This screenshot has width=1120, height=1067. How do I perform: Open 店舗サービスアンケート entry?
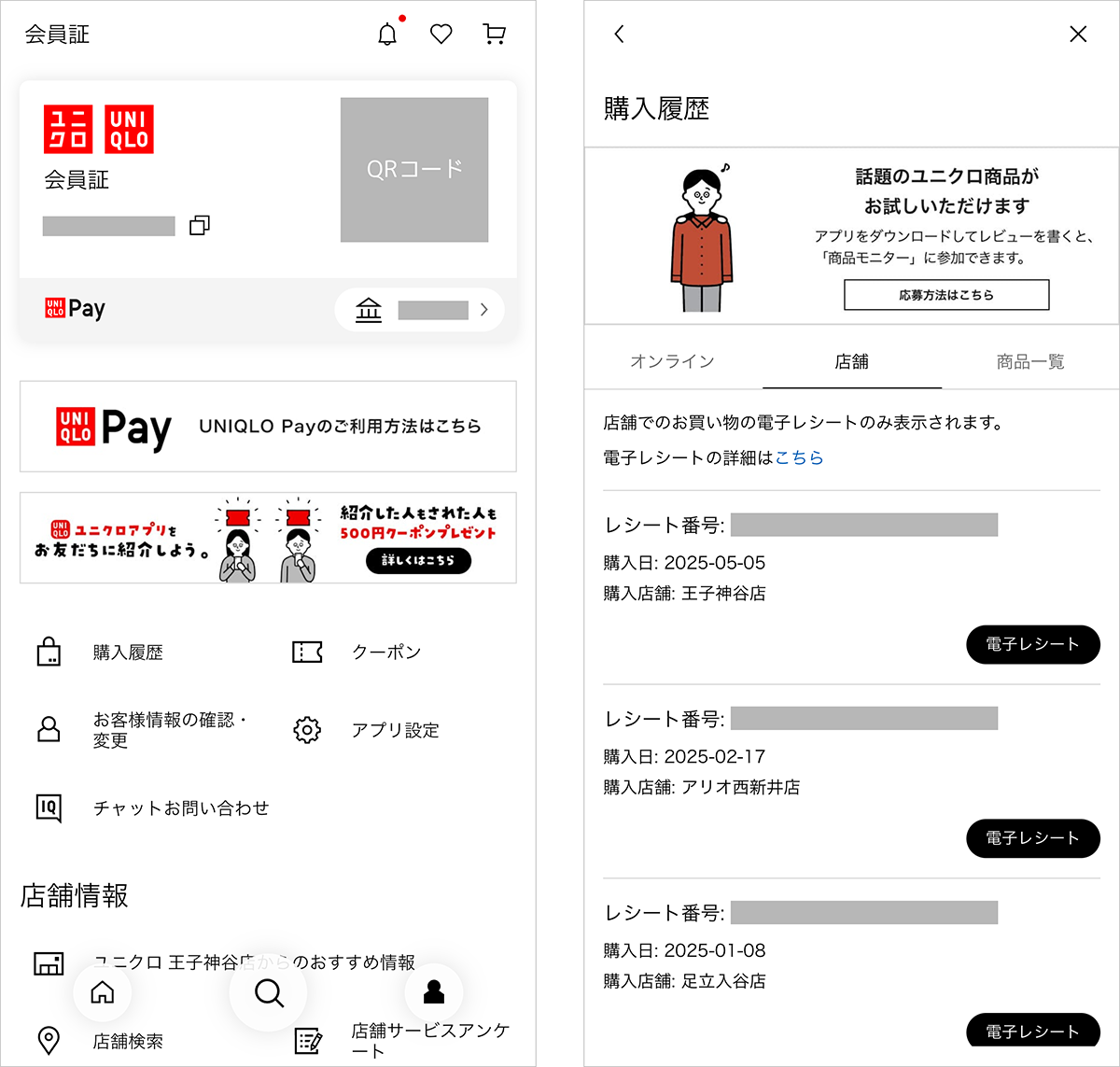[x=430, y=1041]
